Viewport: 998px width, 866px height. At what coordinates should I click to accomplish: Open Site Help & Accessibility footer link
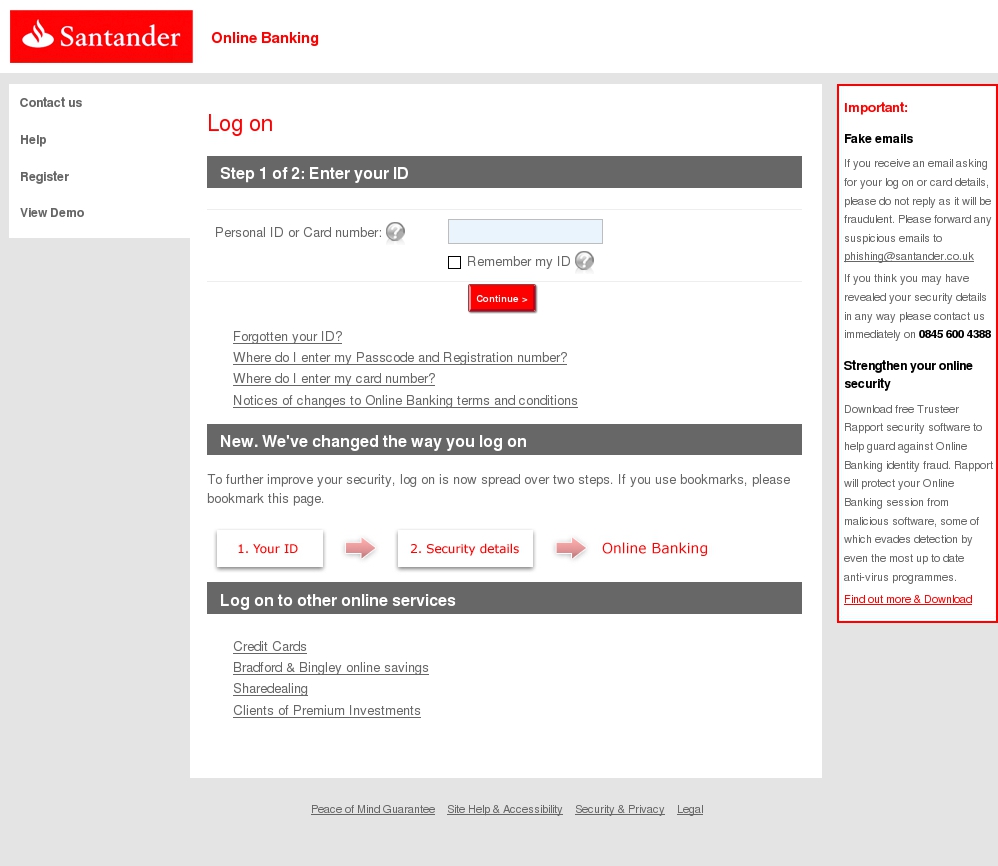pos(505,809)
